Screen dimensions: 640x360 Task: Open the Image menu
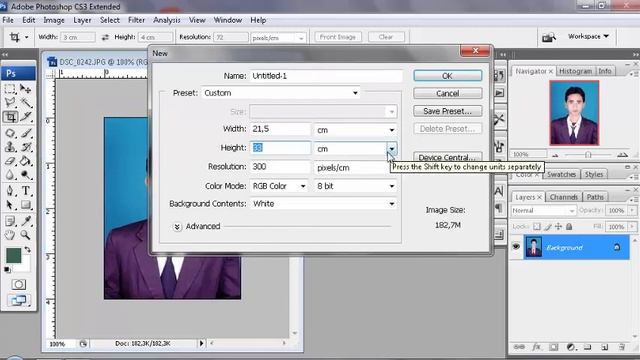(x=54, y=20)
